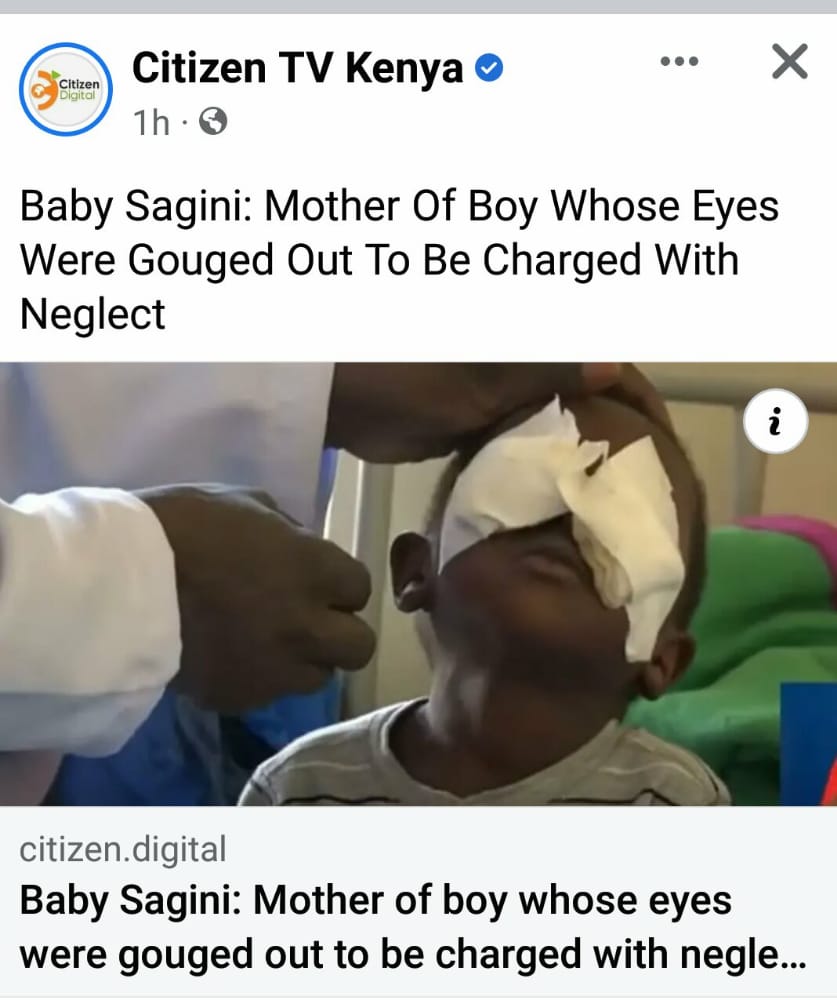837x1000 pixels.
Task: Open the Citizen Digital profile picture
Action: (66, 89)
